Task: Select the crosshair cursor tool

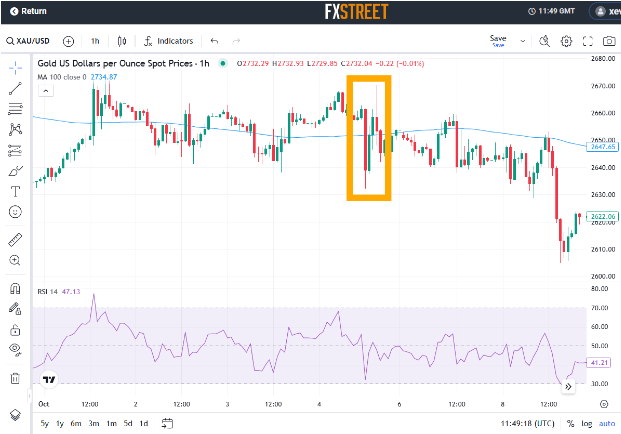Action: 15,67
